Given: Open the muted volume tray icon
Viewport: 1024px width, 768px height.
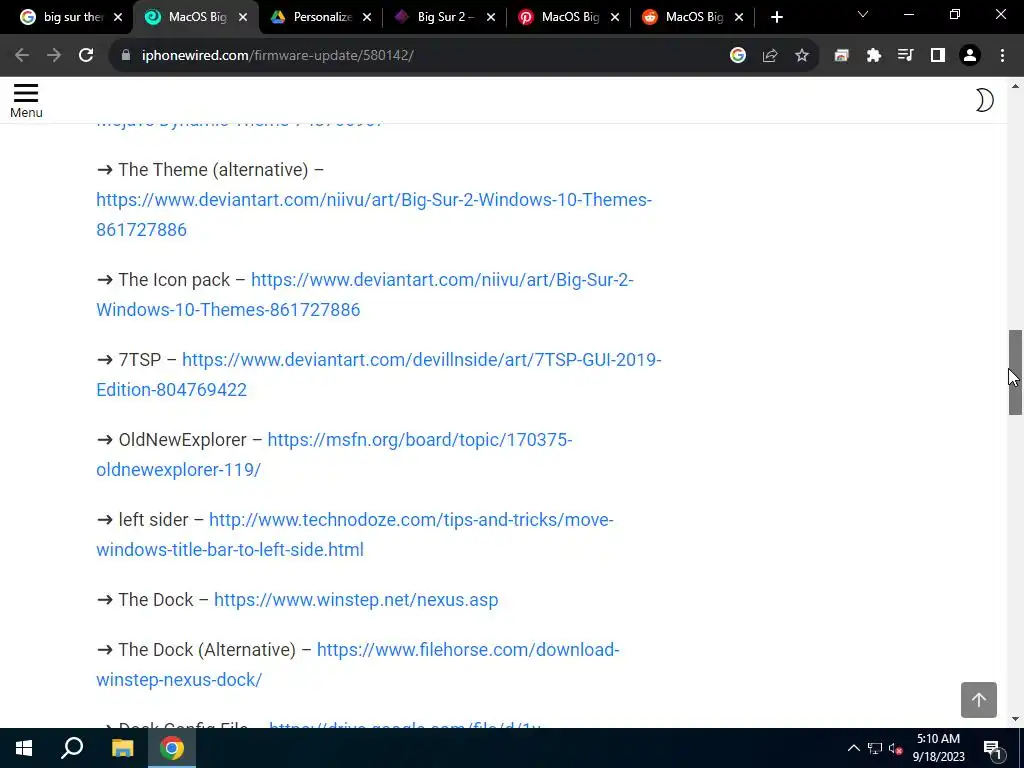Looking at the screenshot, I should [896, 748].
